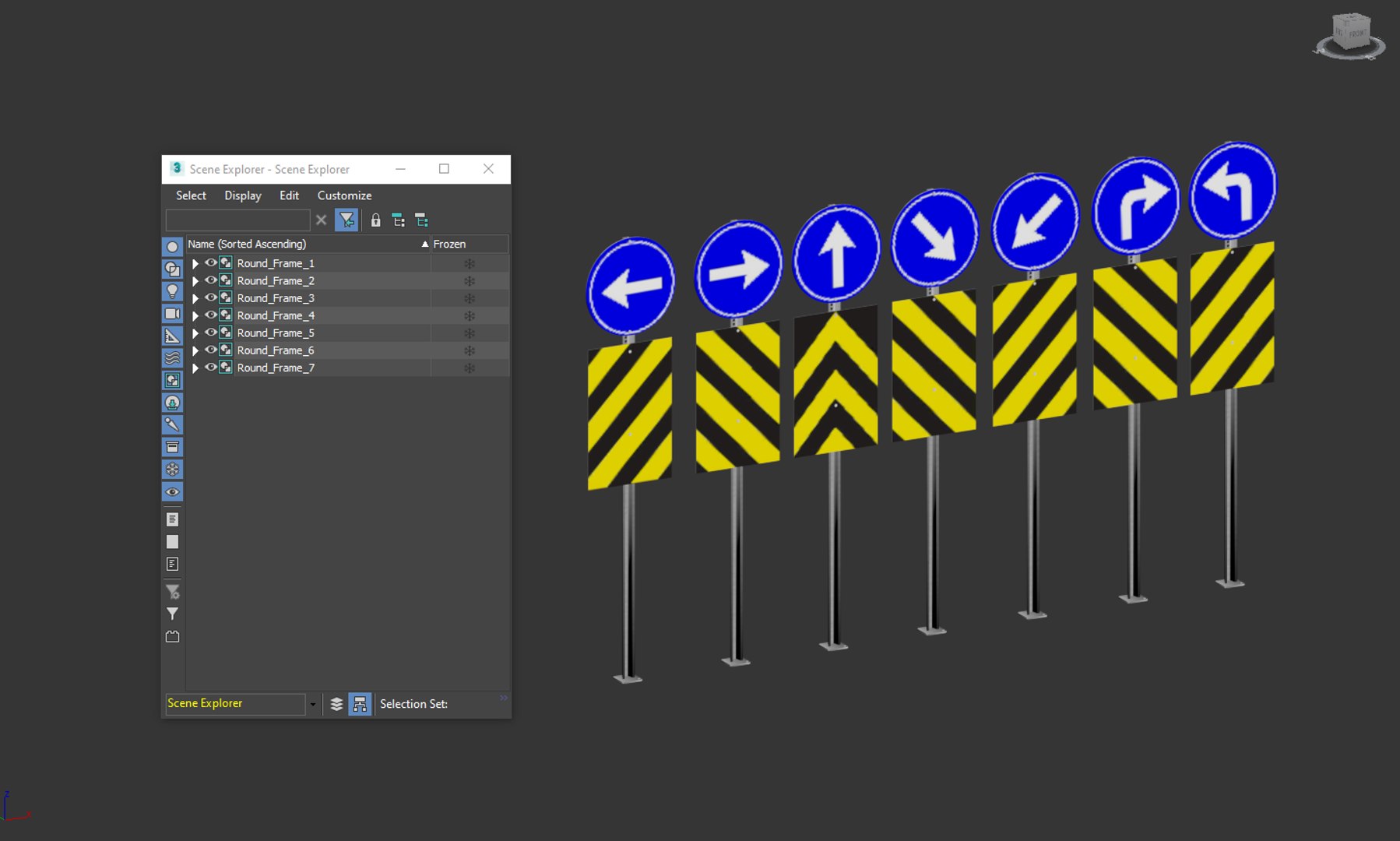Open the Edit menu
Viewport: 1400px width, 841px height.
289,195
